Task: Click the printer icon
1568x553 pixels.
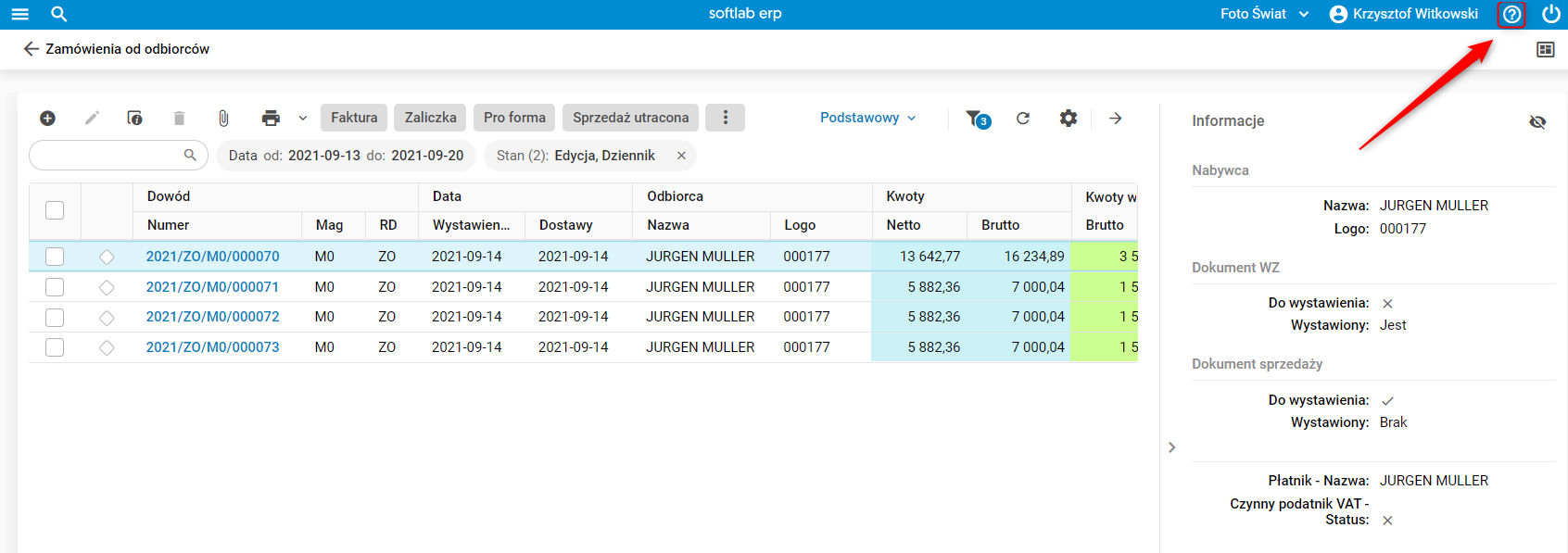Action: pyautogui.click(x=271, y=118)
